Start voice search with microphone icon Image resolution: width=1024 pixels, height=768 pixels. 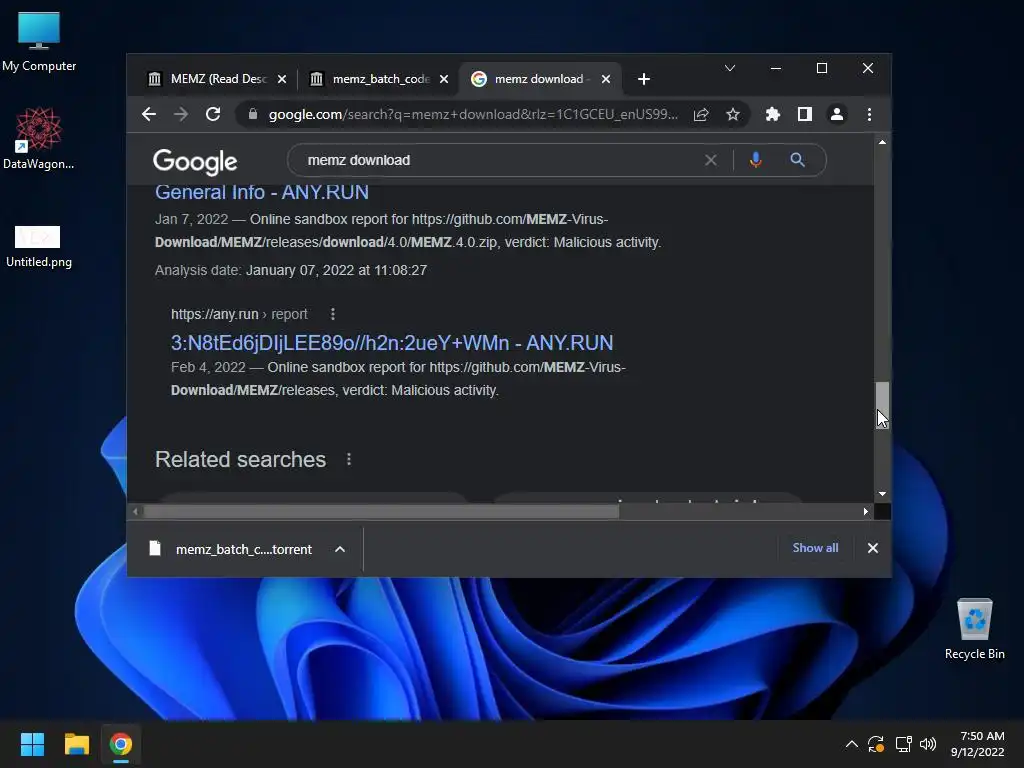tap(756, 160)
